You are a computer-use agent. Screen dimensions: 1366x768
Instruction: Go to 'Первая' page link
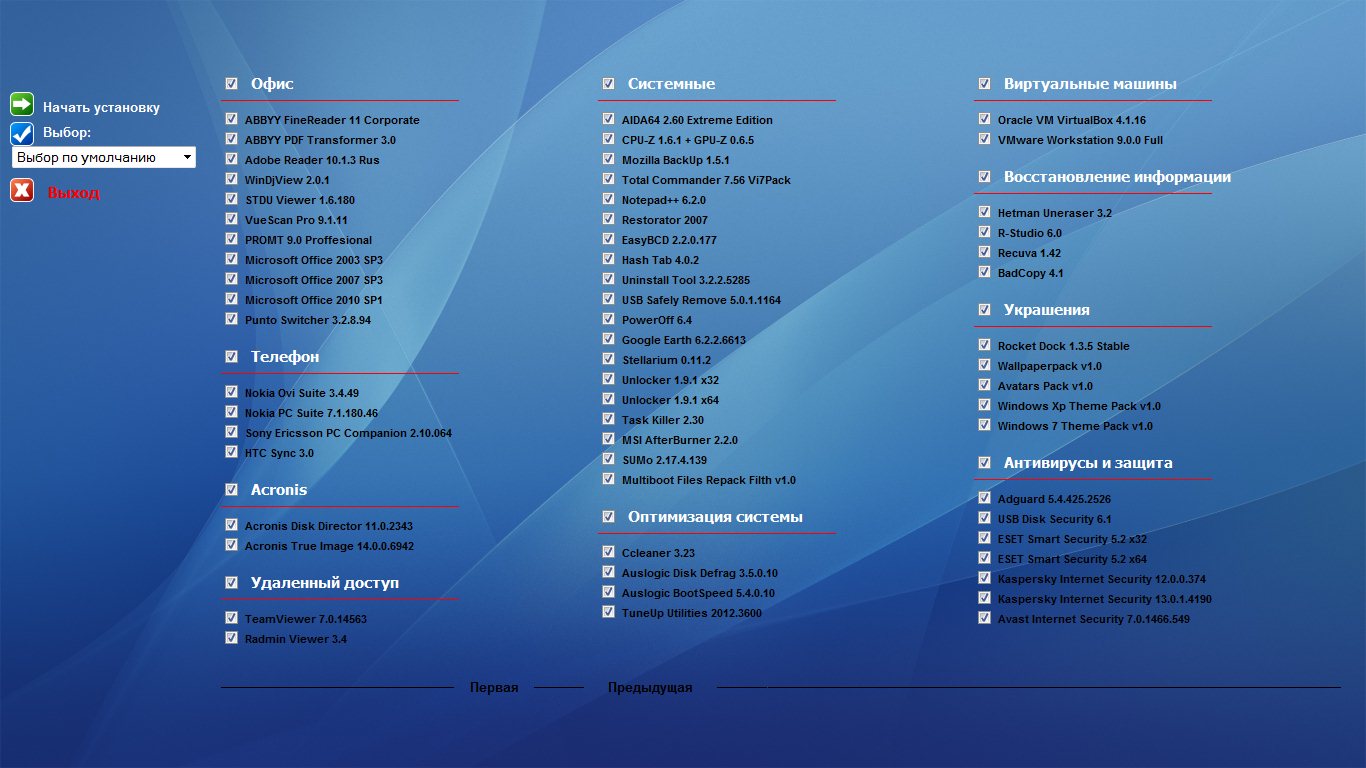click(x=494, y=688)
